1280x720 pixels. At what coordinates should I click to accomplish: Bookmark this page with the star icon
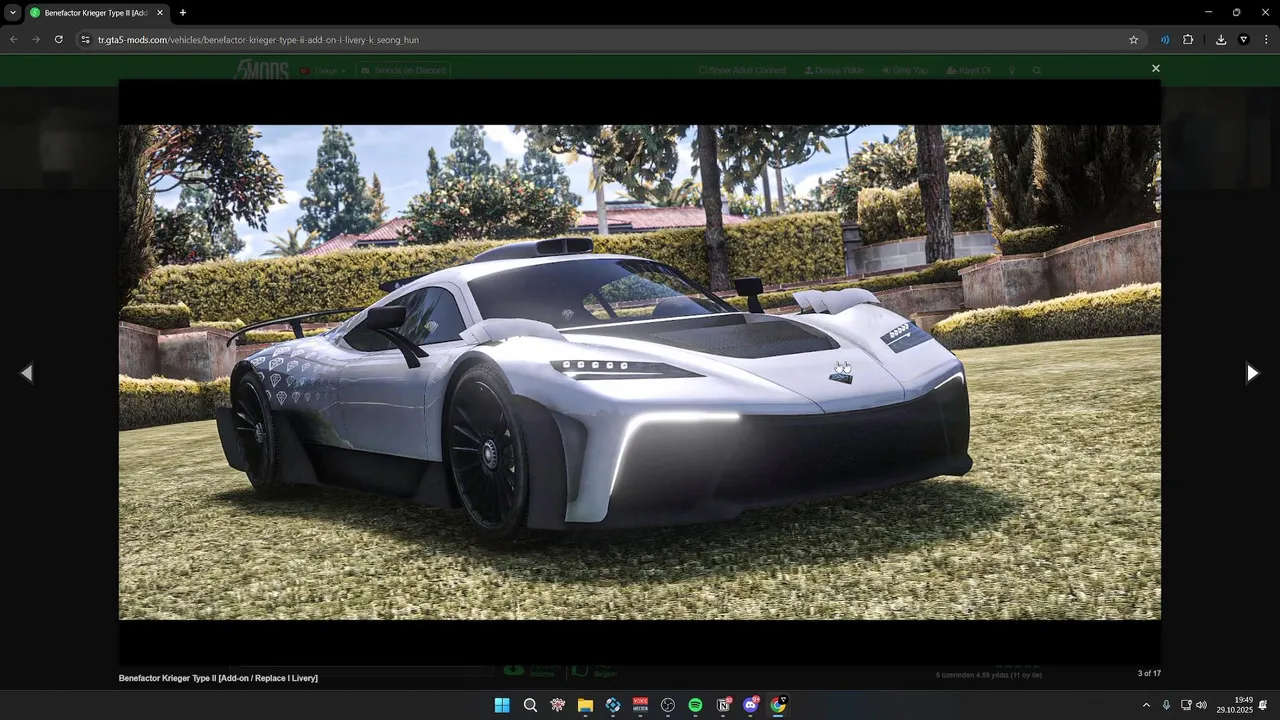coord(1133,40)
